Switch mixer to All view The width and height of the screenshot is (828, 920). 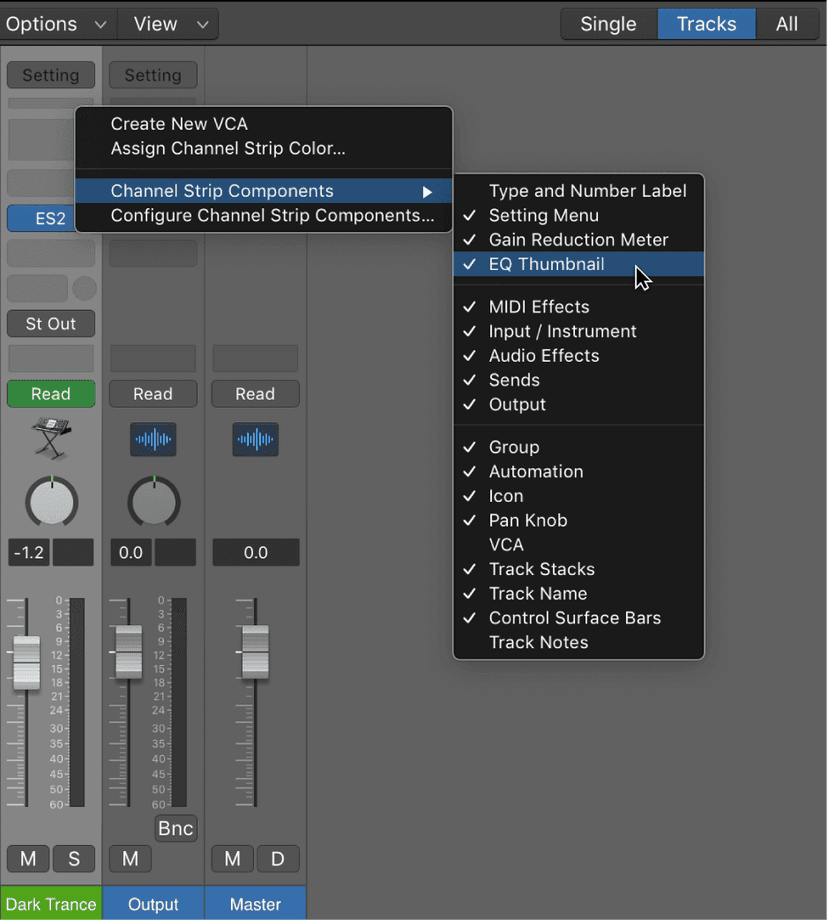pos(787,24)
